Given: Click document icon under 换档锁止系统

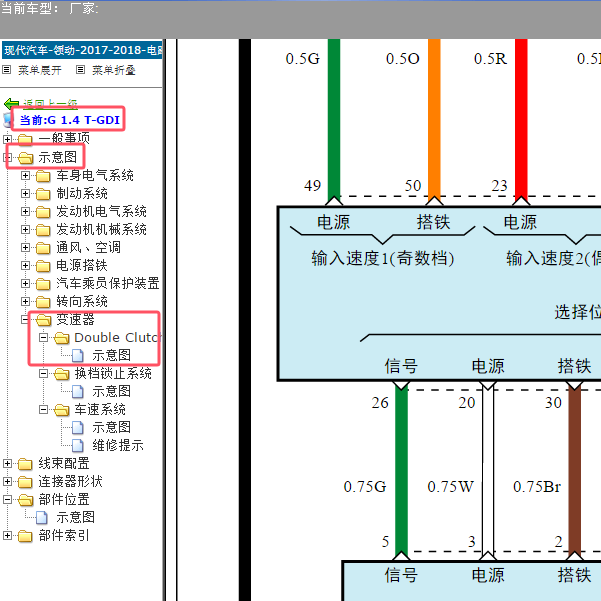Looking at the screenshot, I should click(x=78, y=391).
